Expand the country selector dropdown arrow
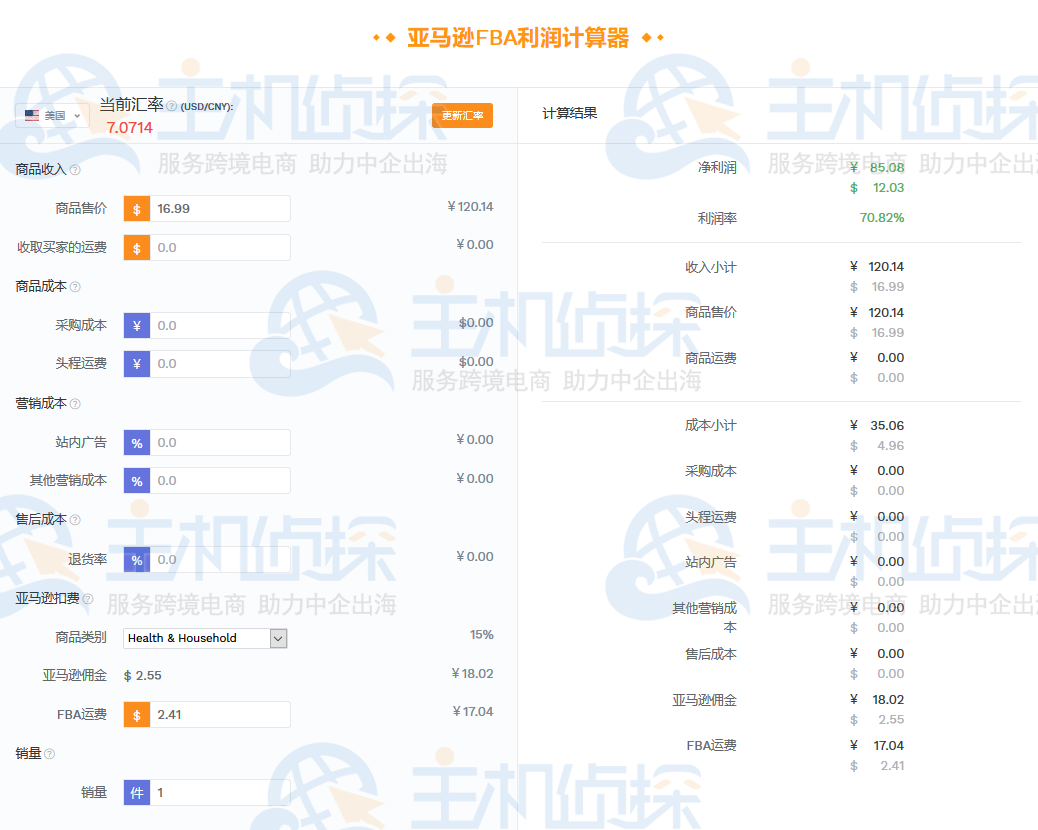This screenshot has height=830, width=1038. point(77,115)
